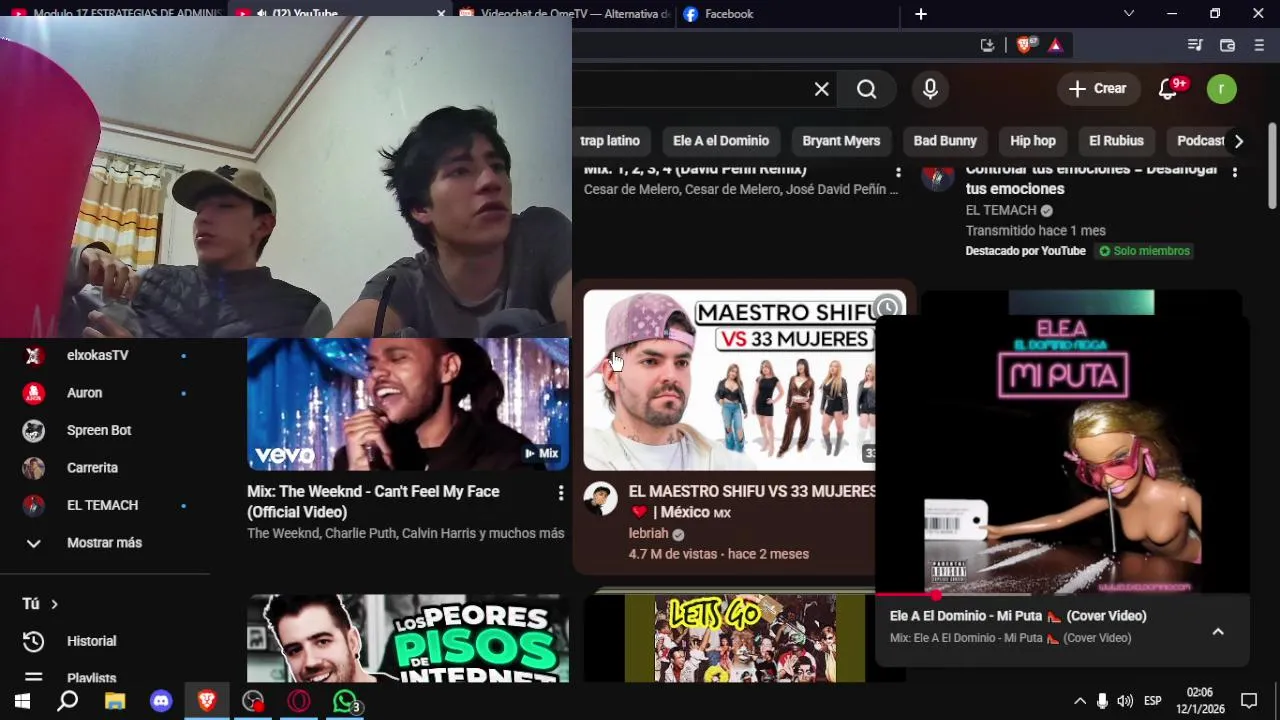Viewport: 1280px width, 720px height.
Task: Open the EL TEMACH channel avatar above miniplayer
Action: coord(937,177)
